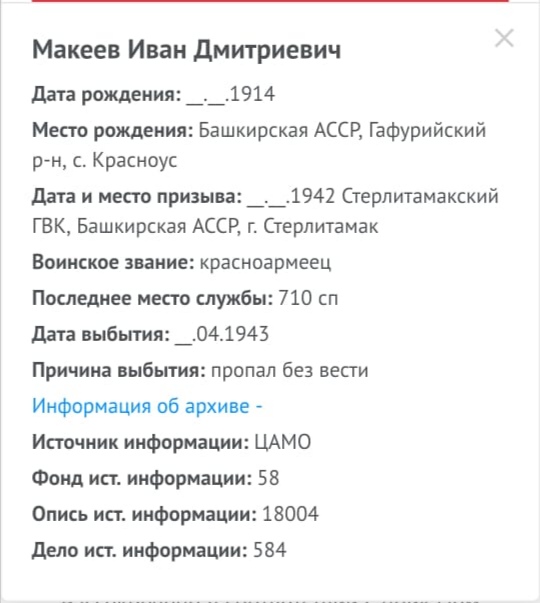Click the birth year 1914
This screenshot has width=540, height=603.
(252, 94)
